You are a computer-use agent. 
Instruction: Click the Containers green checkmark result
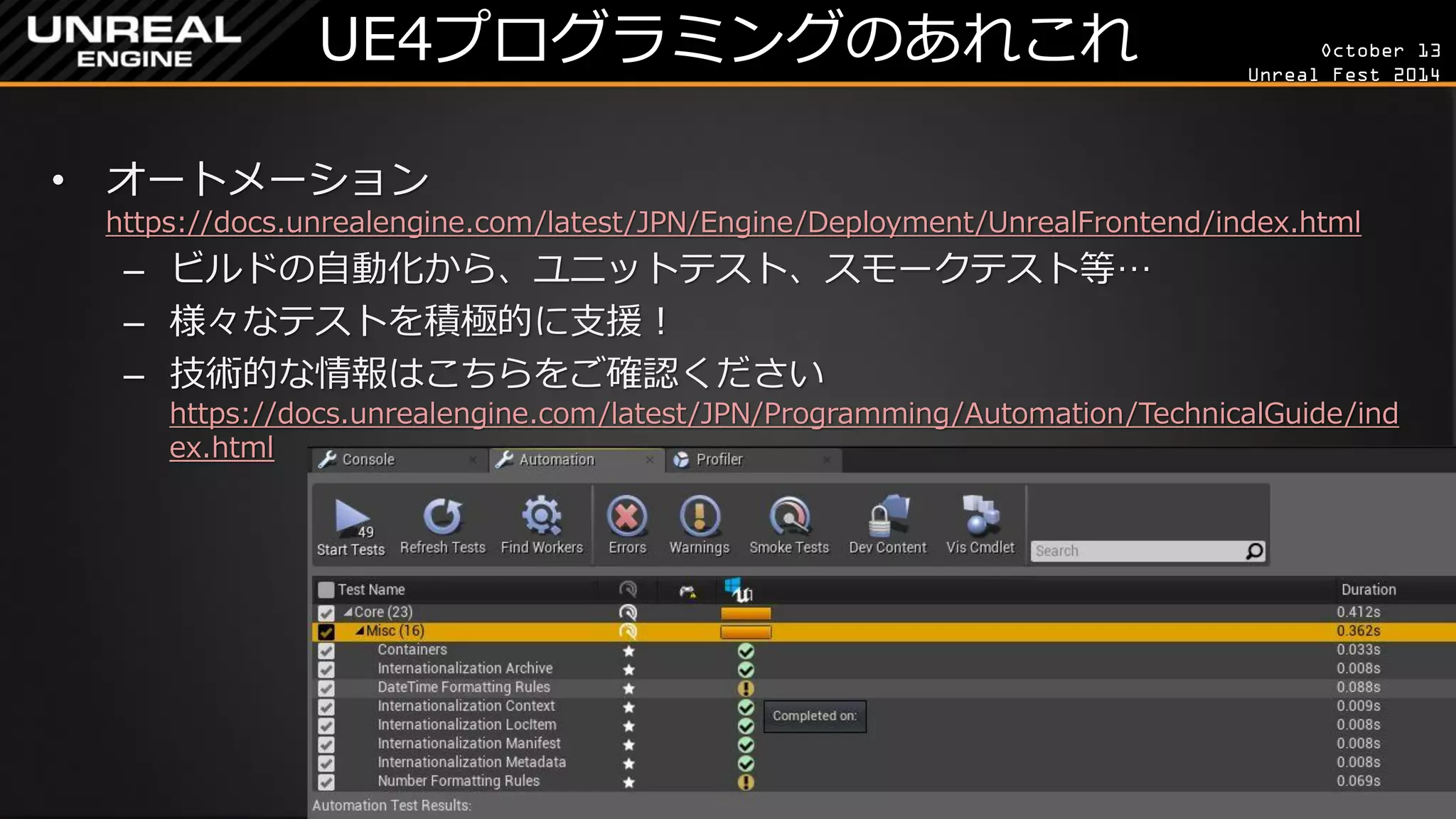pyautogui.click(x=746, y=651)
